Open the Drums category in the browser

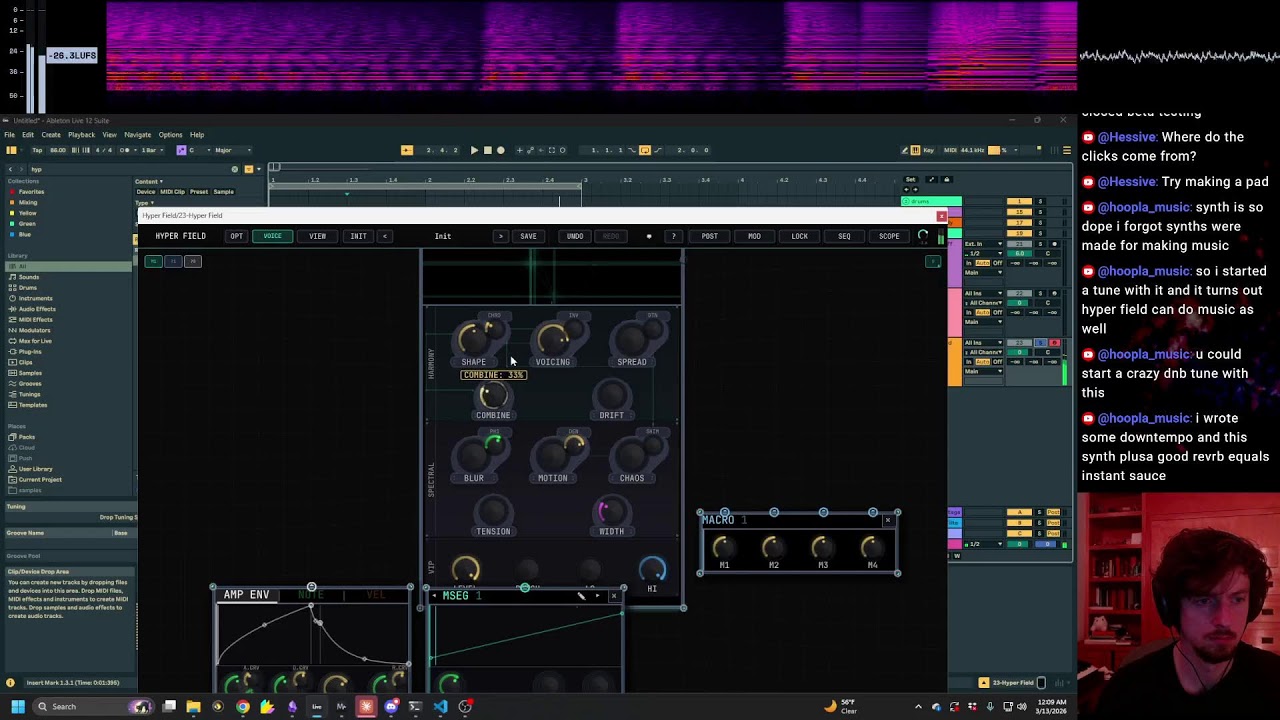click(27, 288)
